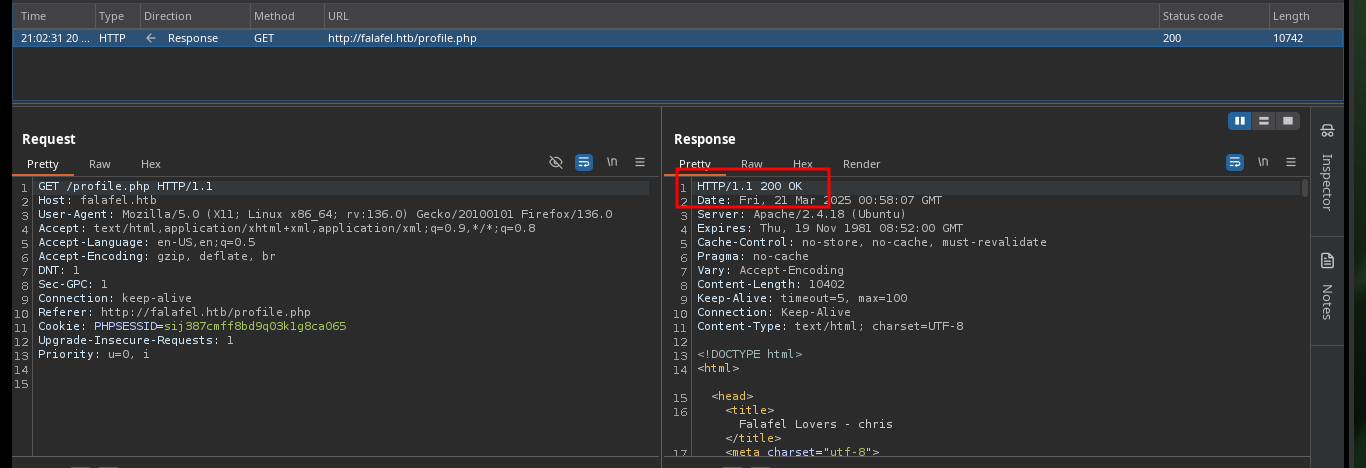Switch Request view to Raw tab

click(100, 164)
